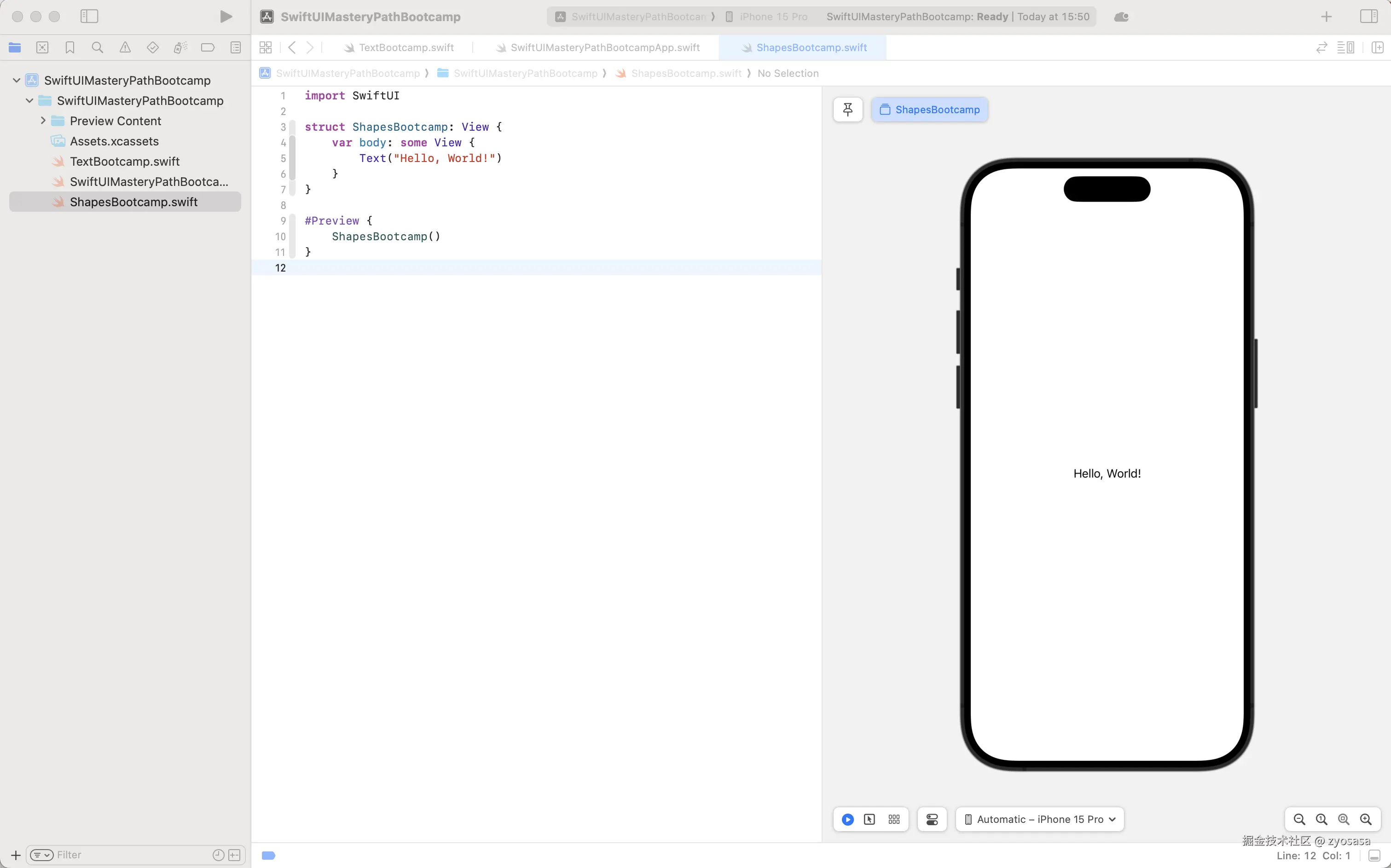This screenshot has width=1391, height=868.
Task: Toggle the left navigator sidebar
Action: tap(89, 17)
